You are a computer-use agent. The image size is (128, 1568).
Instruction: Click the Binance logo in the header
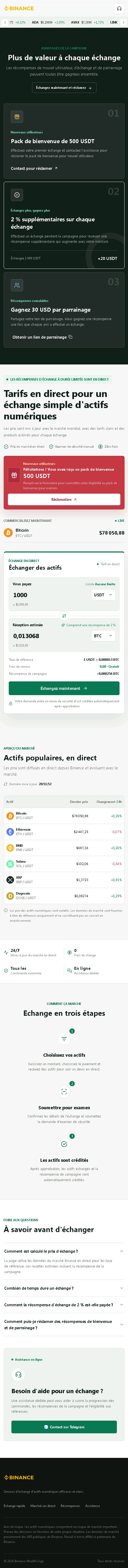pyautogui.click(x=19, y=8)
